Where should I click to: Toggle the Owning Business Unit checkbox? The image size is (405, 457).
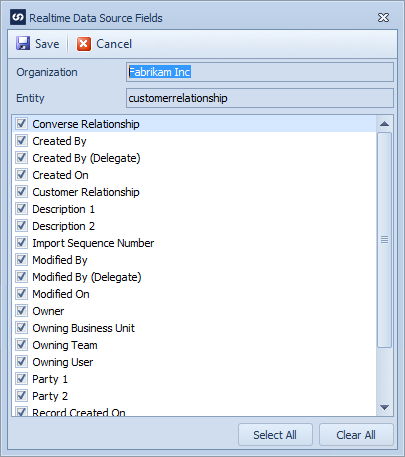(21, 328)
